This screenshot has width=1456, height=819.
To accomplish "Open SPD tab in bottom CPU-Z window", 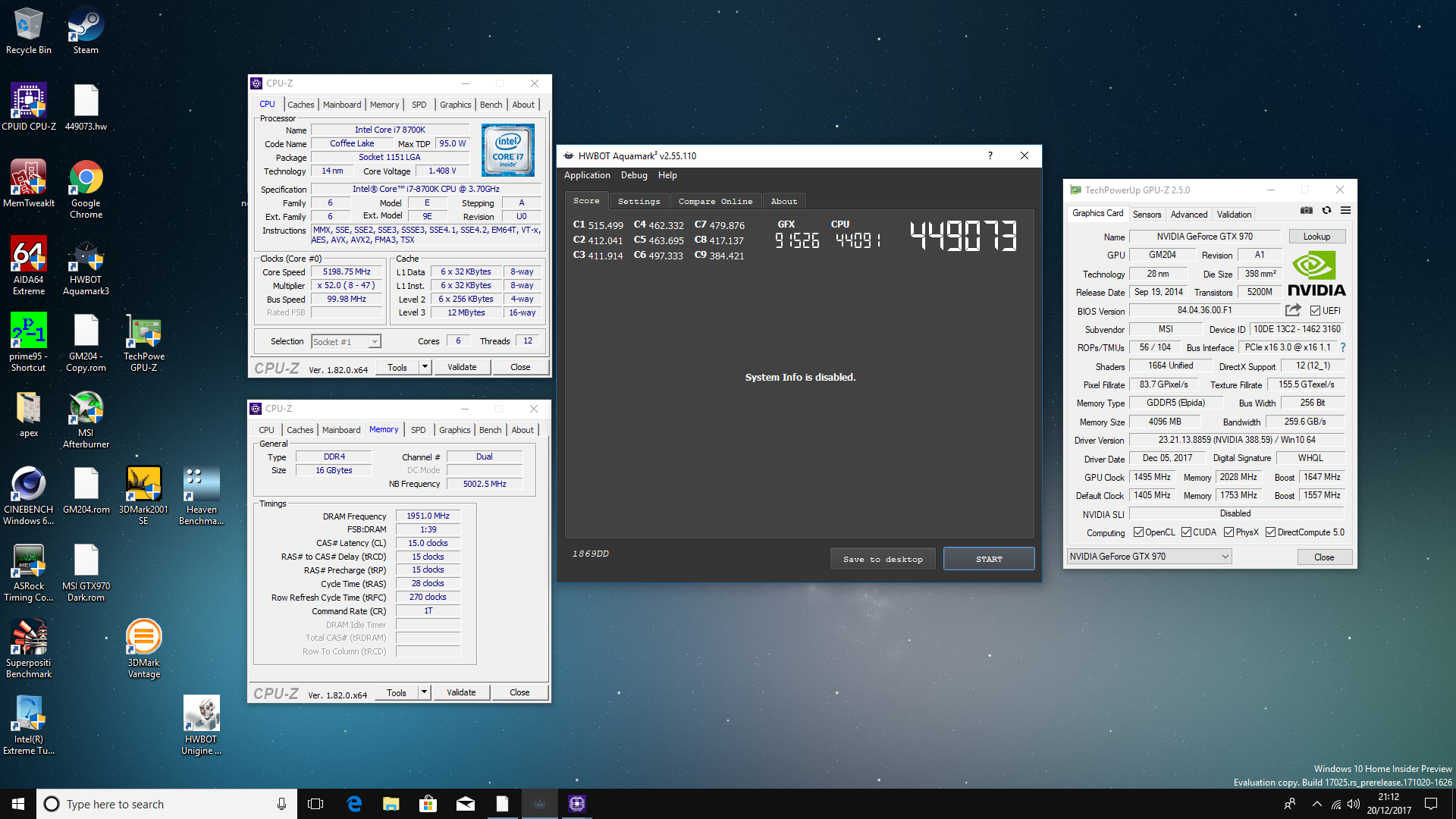I will point(418,430).
